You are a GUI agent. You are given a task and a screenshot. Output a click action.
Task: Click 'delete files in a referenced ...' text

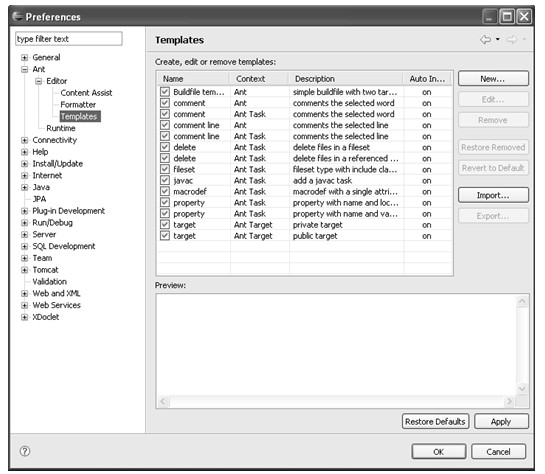tap(345, 158)
